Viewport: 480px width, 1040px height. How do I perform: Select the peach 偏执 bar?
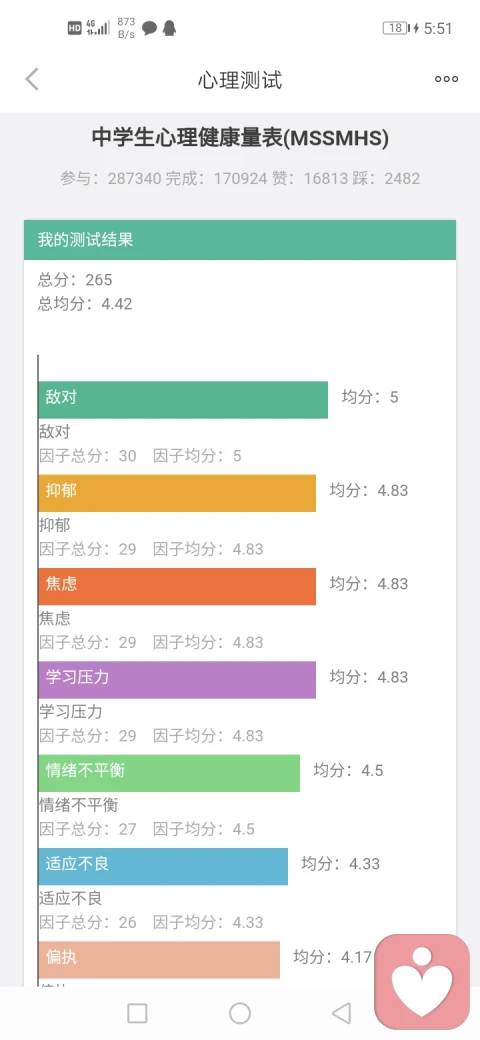tap(159, 960)
